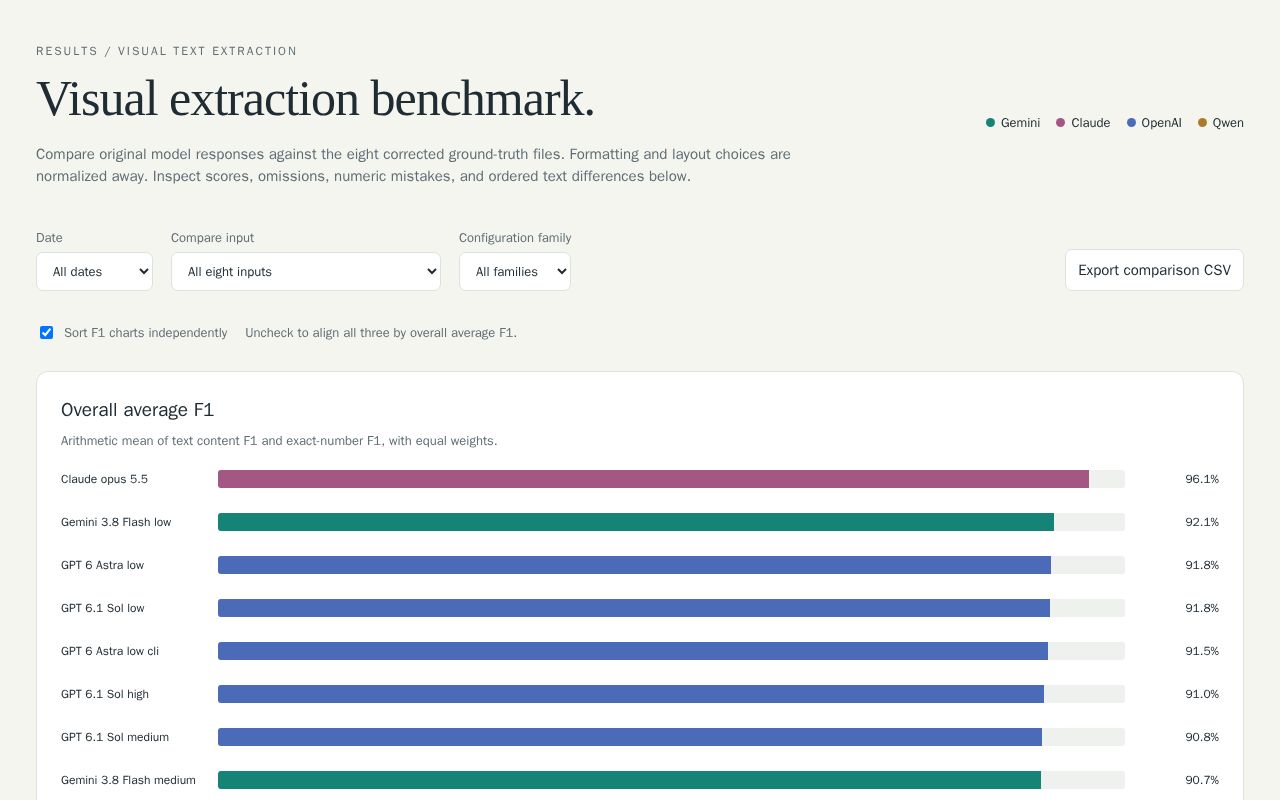Click the 'GPT 6.1 Sol high' row label

(x=105, y=694)
